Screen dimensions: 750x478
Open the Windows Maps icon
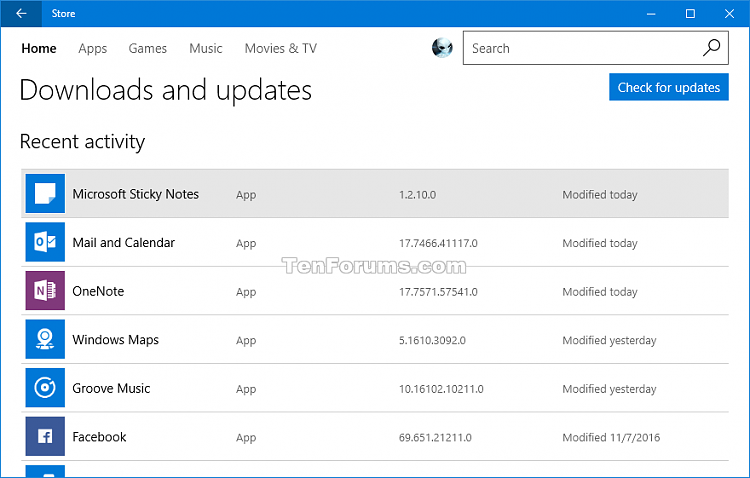point(45,339)
